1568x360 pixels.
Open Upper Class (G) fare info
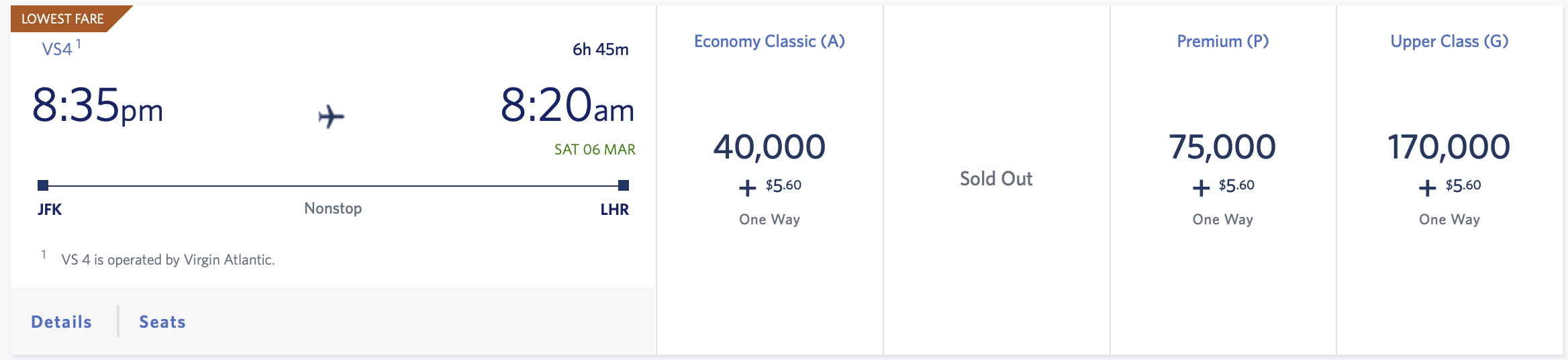(1449, 42)
